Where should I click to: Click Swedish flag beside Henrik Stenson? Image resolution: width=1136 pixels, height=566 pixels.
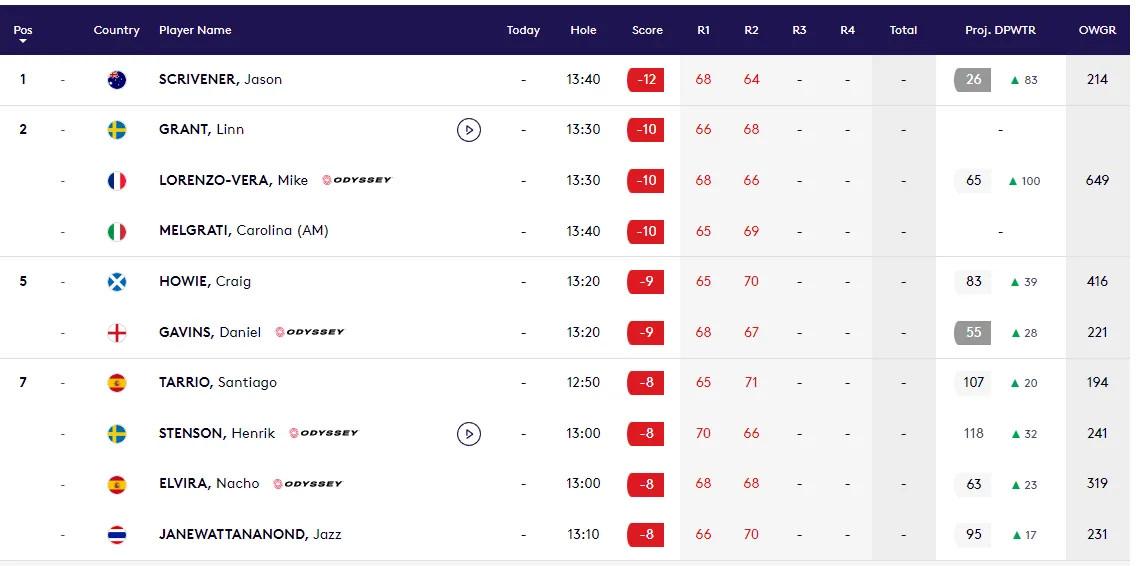point(117,433)
